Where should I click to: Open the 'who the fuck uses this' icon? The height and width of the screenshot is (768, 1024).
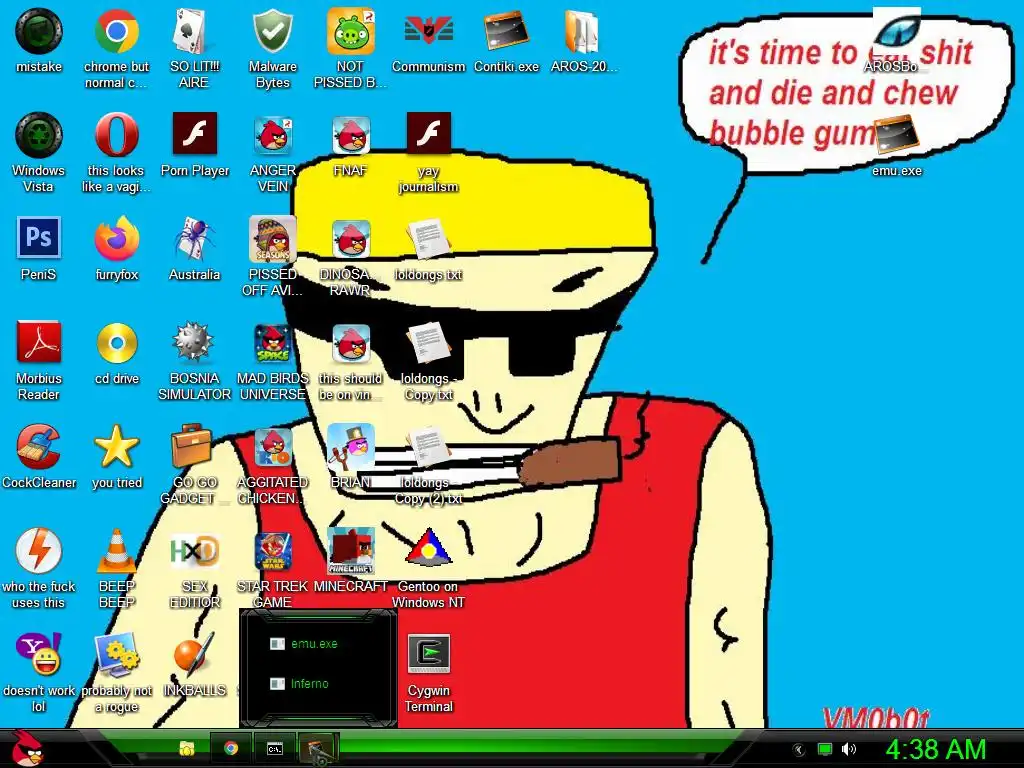[39, 551]
